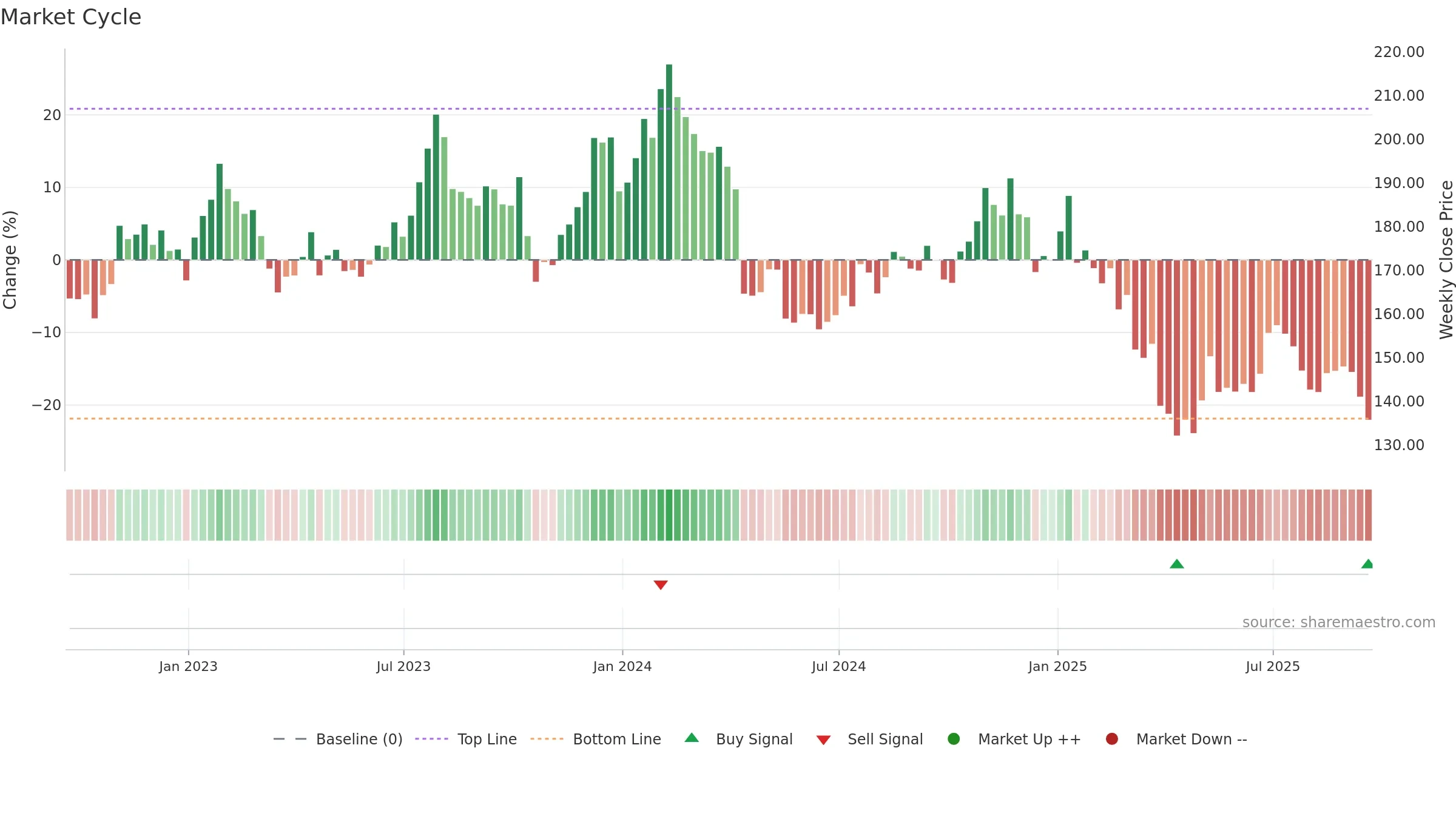1456x819 pixels.
Task: Click the 130.00 price axis label
Action: [1399, 445]
